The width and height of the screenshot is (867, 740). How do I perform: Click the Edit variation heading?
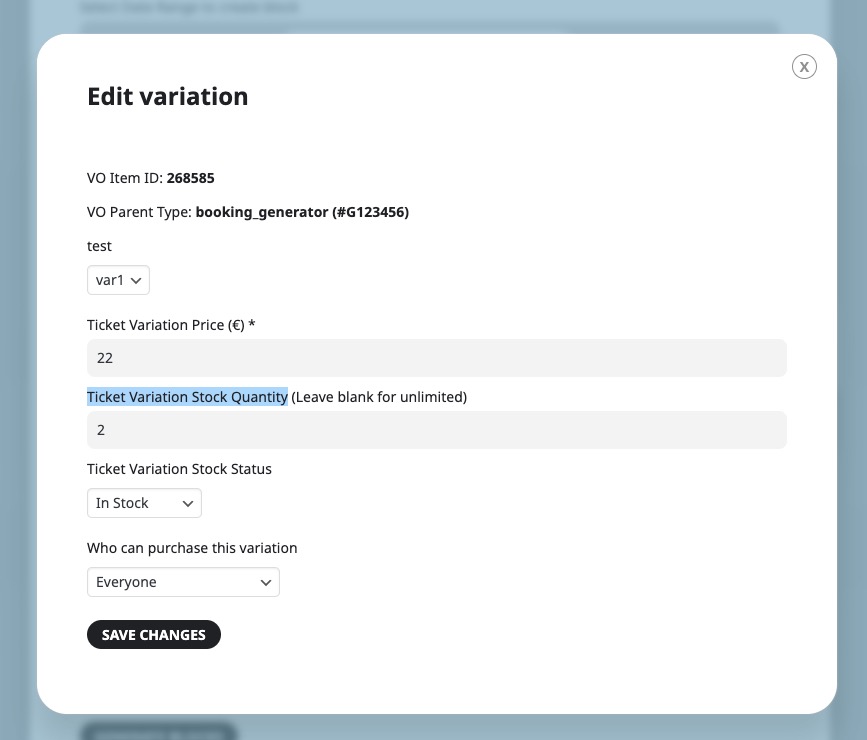pyautogui.click(x=168, y=96)
